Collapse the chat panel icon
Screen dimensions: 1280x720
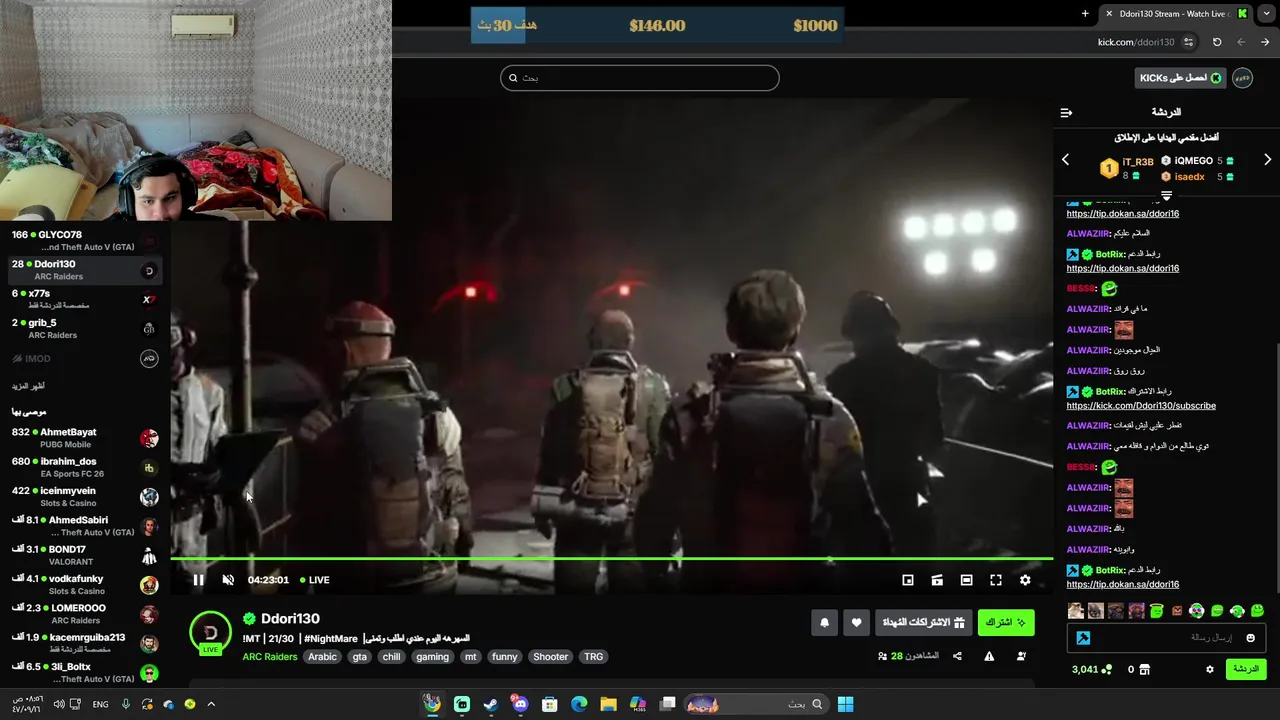pos(1066,112)
